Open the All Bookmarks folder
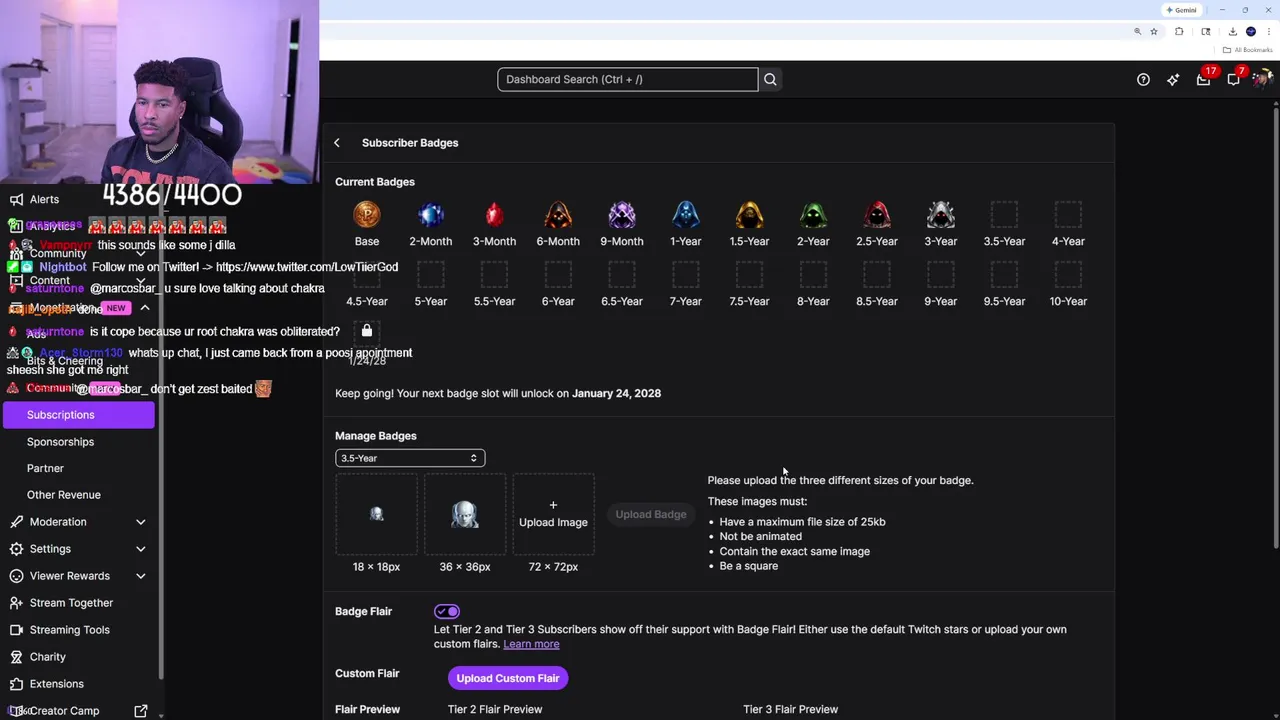Viewport: 1280px width, 720px height. pos(1248,50)
